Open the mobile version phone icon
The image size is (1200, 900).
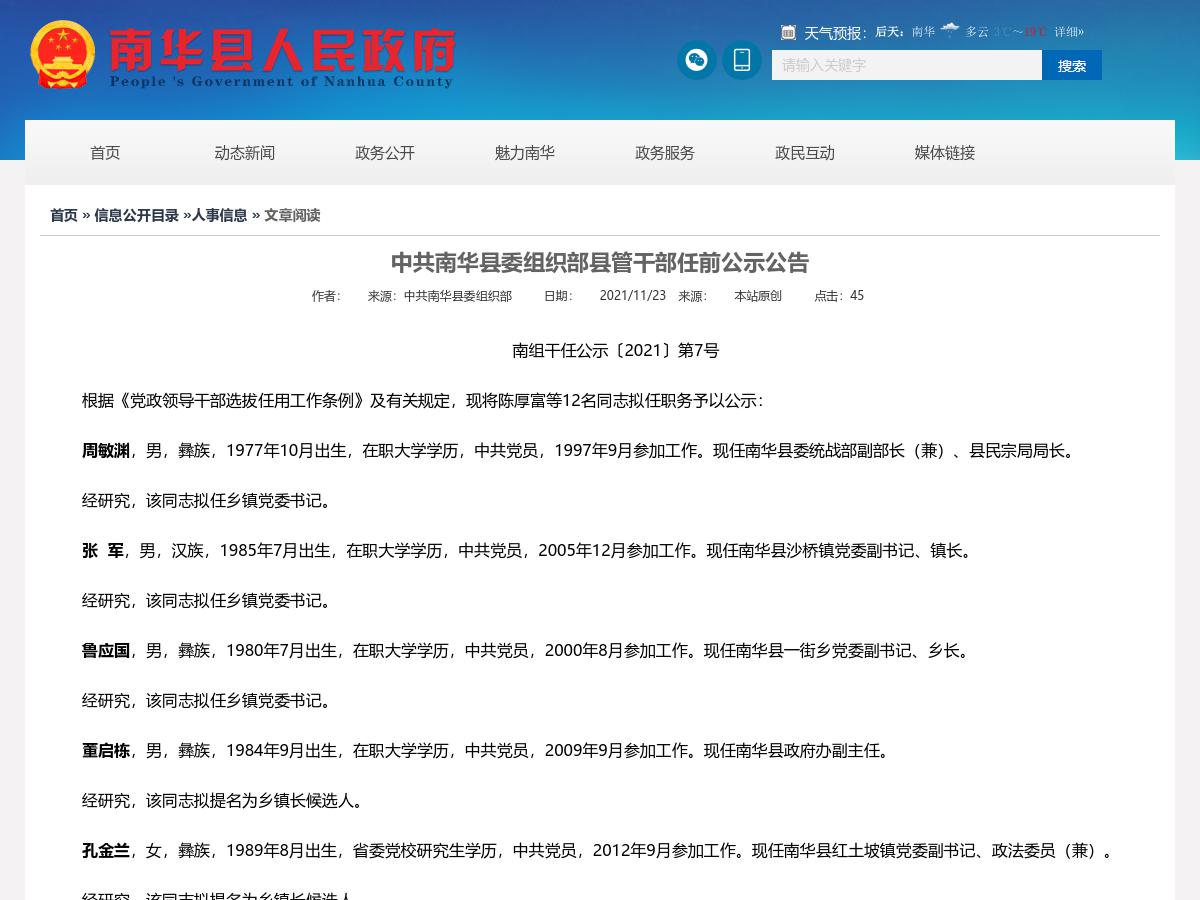(742, 60)
